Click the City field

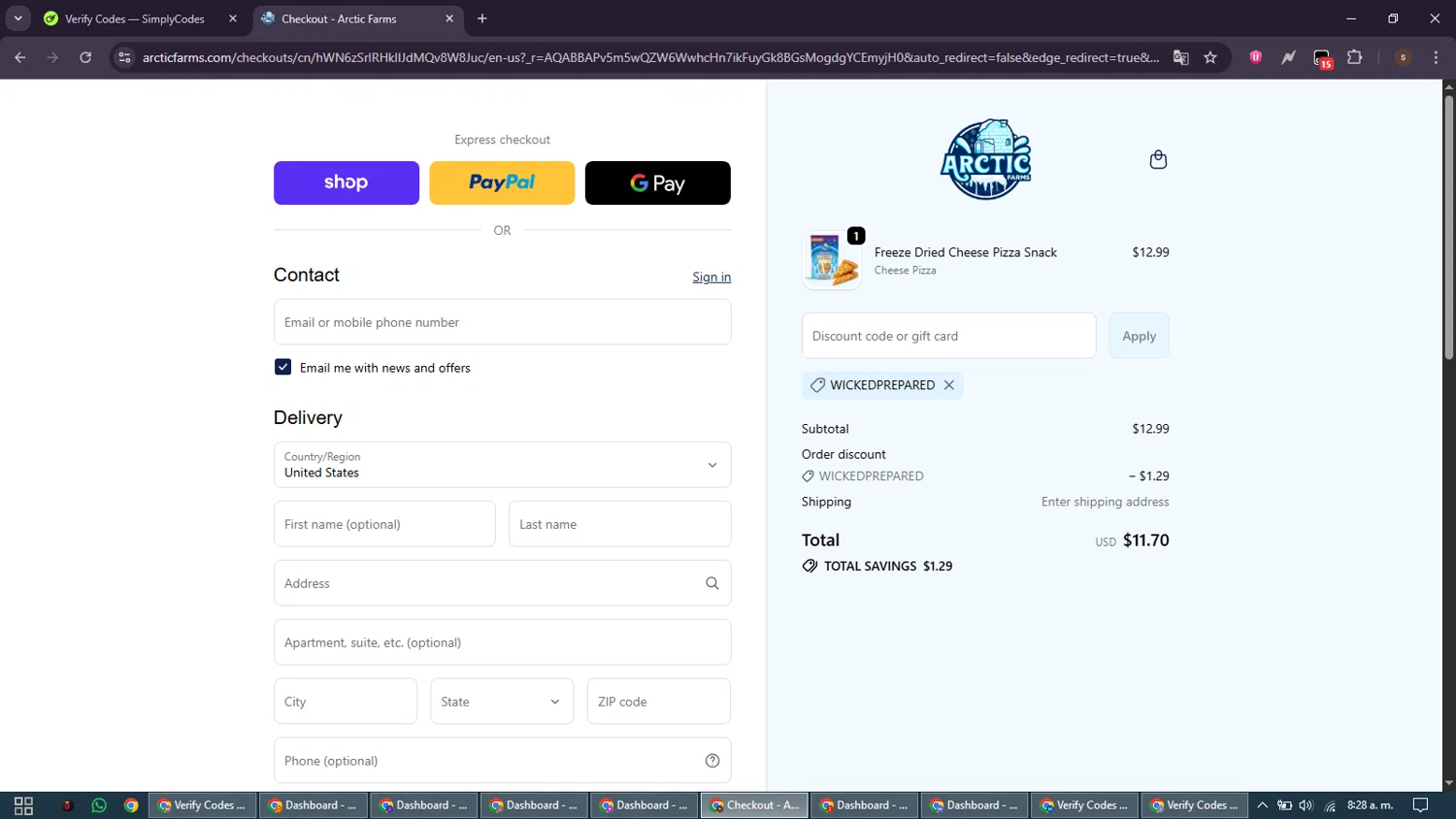(345, 702)
